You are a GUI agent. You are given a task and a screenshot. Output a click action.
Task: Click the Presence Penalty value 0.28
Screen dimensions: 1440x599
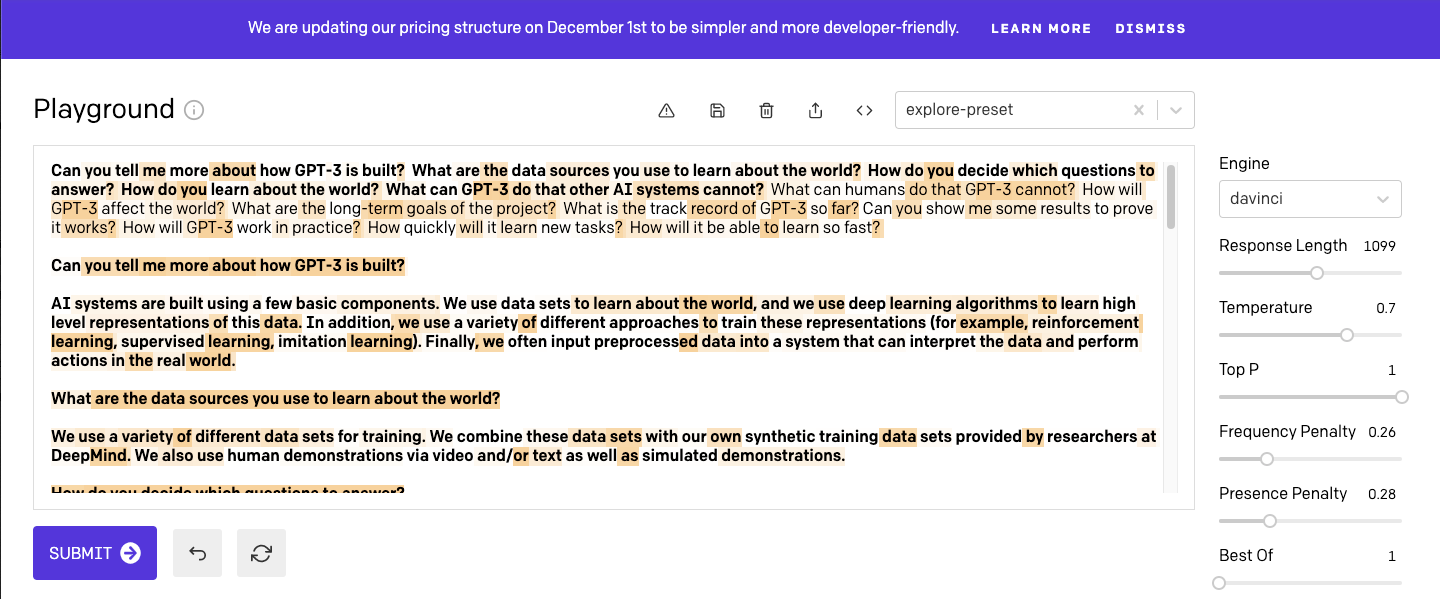1382,494
